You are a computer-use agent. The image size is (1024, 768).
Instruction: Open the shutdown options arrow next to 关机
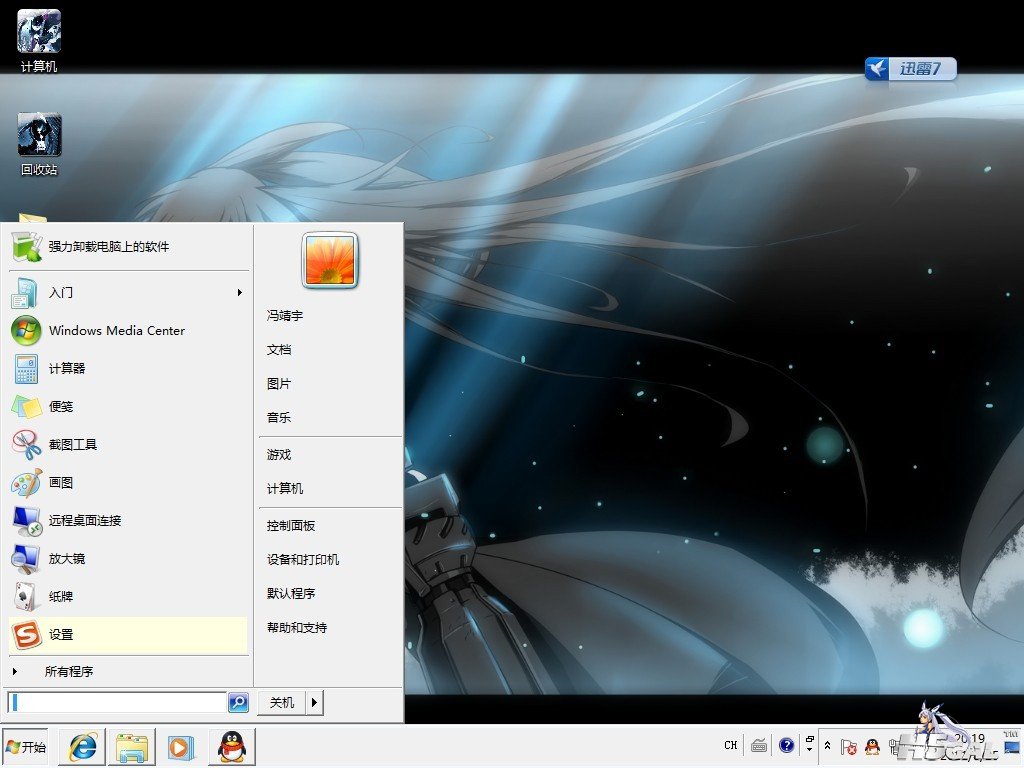point(315,703)
